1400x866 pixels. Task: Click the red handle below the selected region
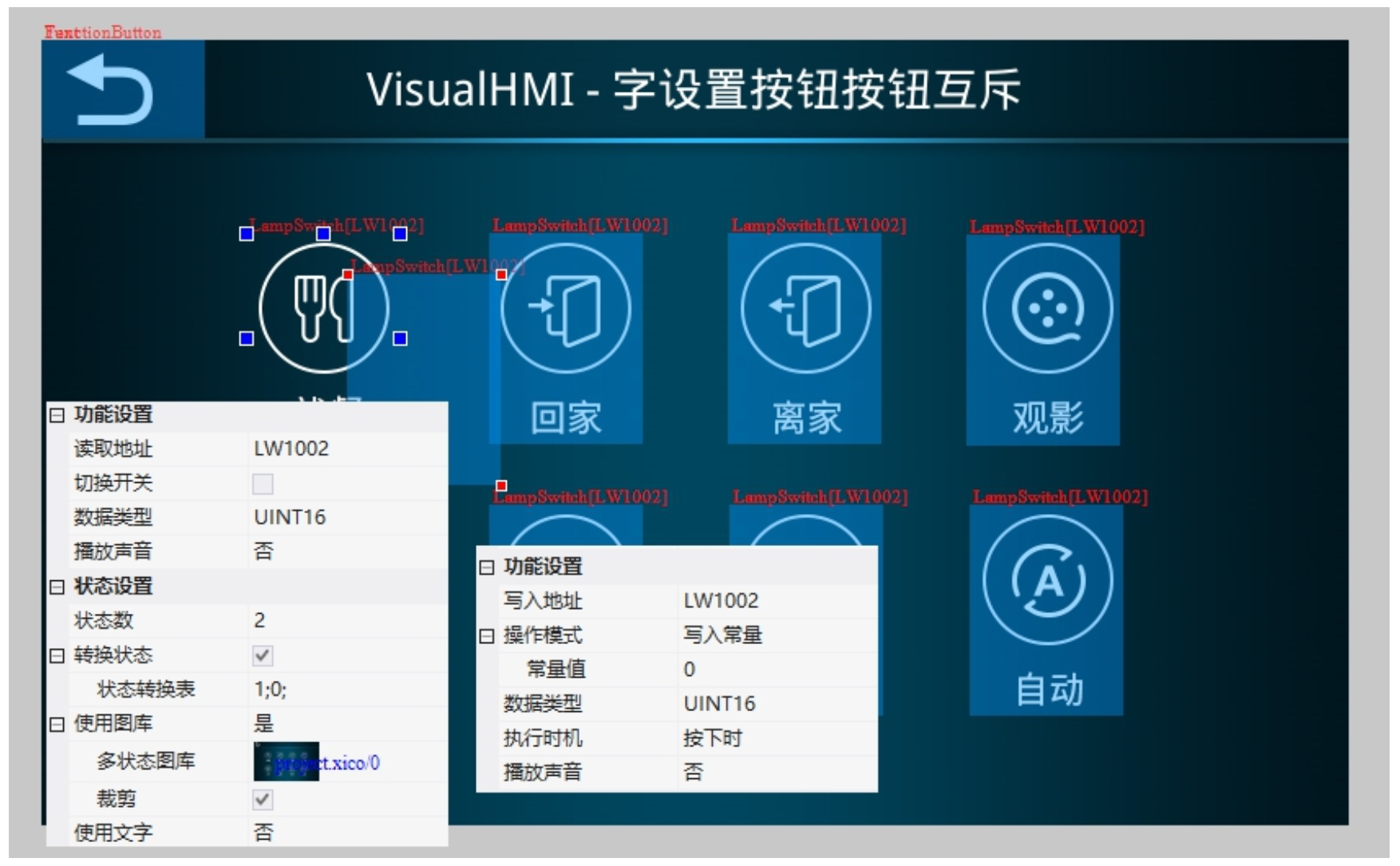pos(501,486)
